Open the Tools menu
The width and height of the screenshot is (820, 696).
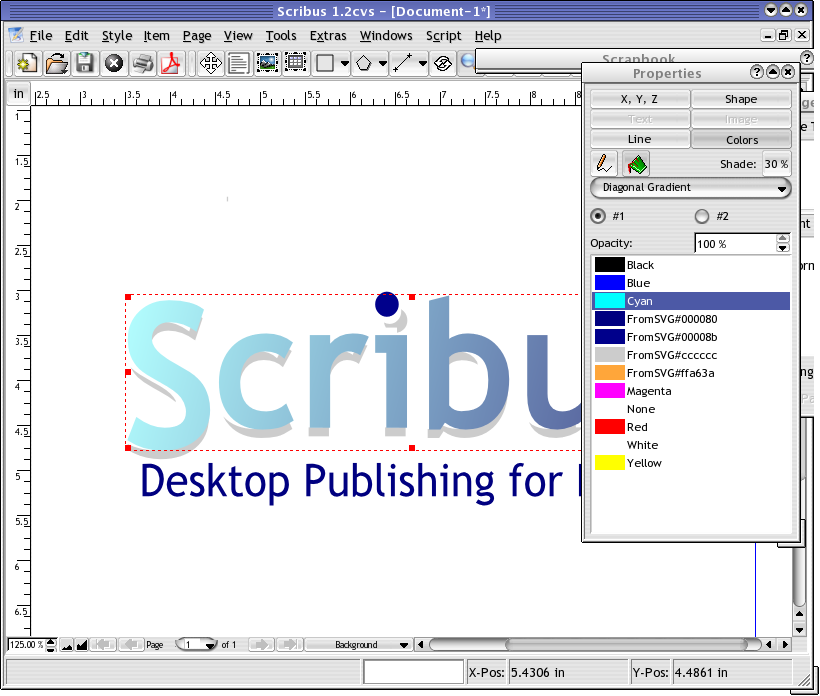[281, 36]
